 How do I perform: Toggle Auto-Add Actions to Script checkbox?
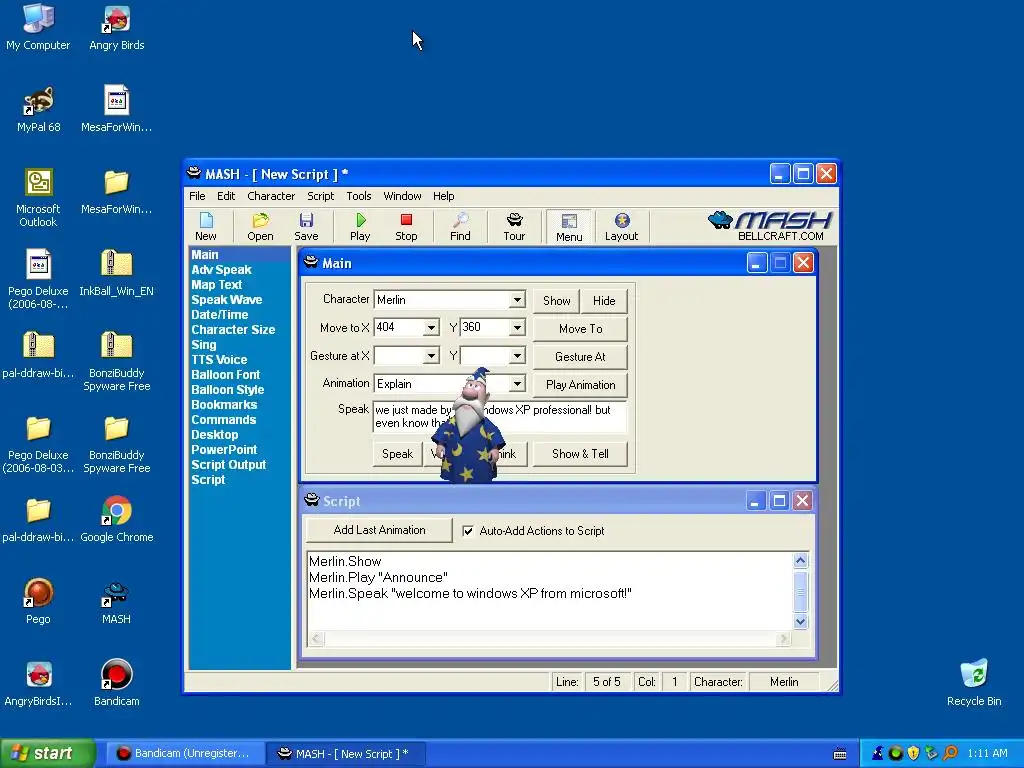click(468, 531)
